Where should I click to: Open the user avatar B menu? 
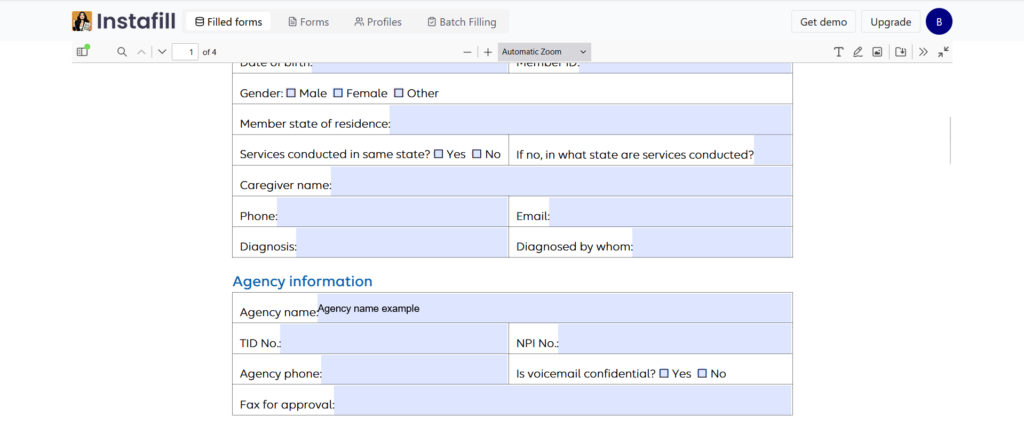(939, 22)
